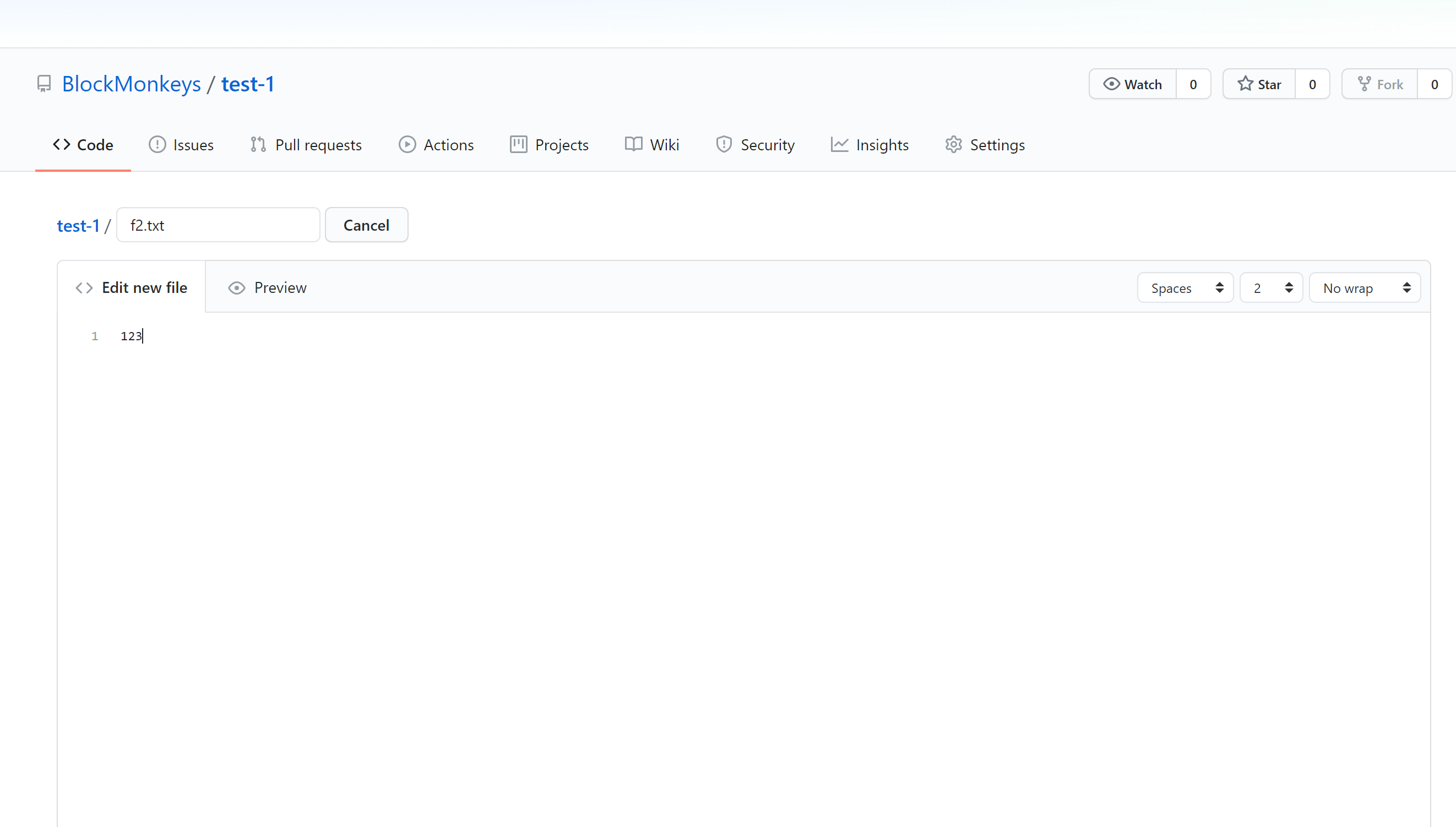This screenshot has width=1456, height=827.
Task: Click the Security shield icon
Action: (x=724, y=145)
